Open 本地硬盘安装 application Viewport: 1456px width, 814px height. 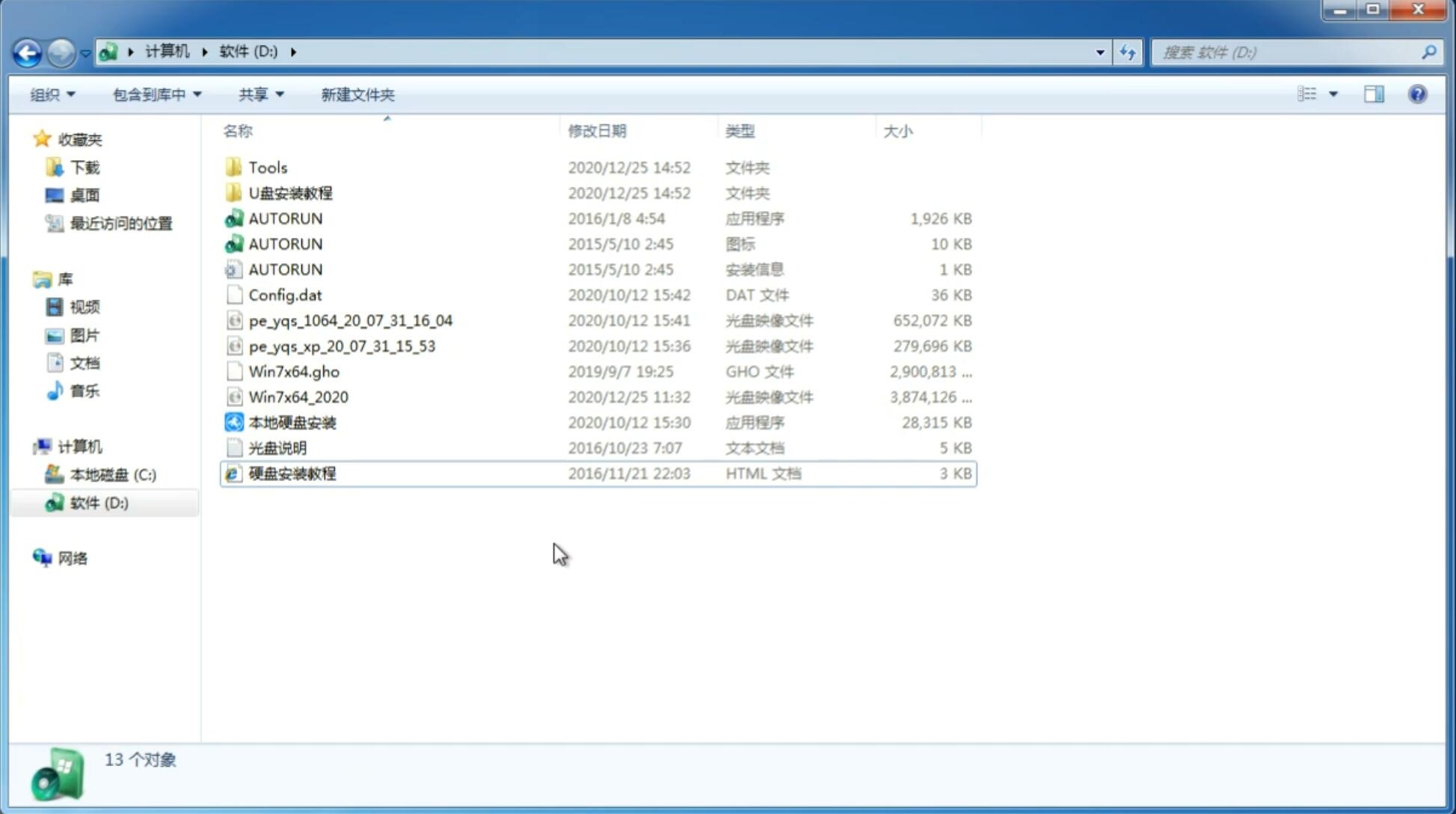(292, 422)
